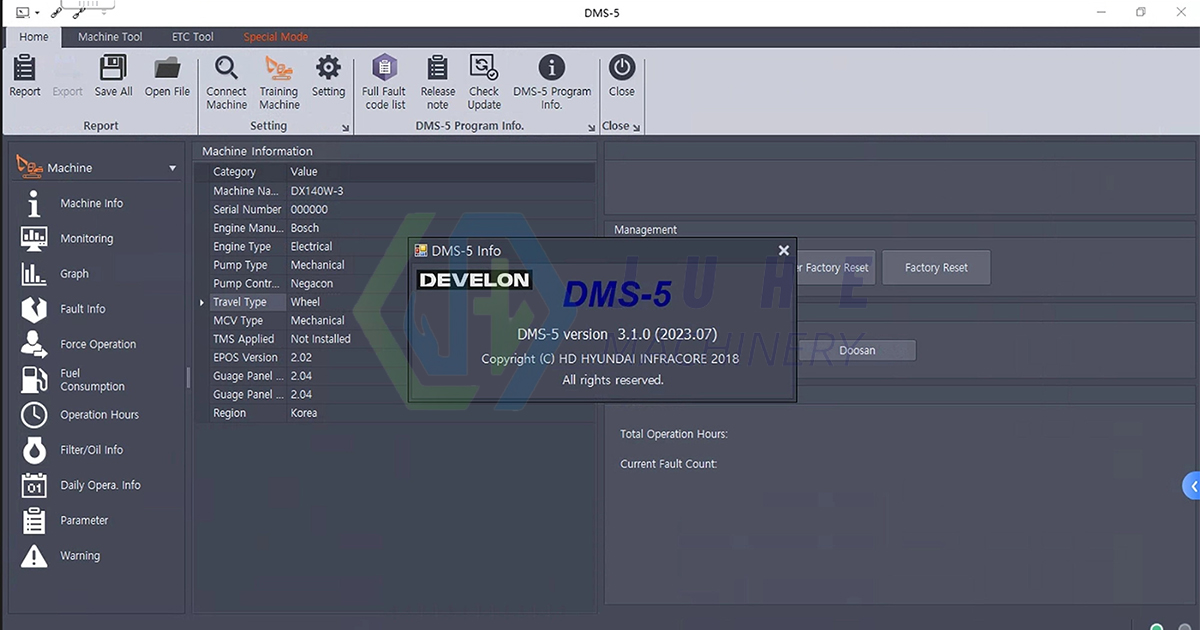
Task: Expand the Setting ribbon group options
Action: [345, 127]
